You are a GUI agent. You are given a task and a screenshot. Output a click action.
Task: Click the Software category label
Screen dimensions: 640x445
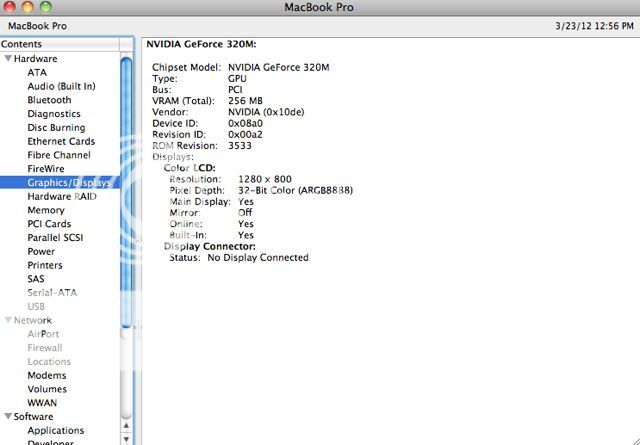[x=33, y=416]
